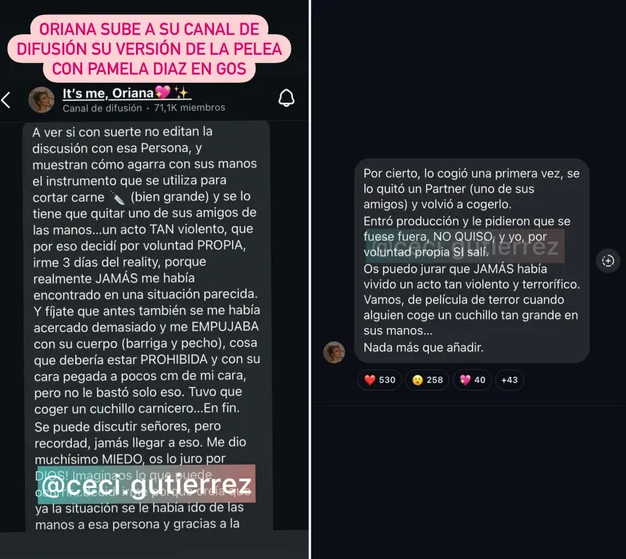
Task: Tap the knife emoji in the message
Action: pos(117,197)
